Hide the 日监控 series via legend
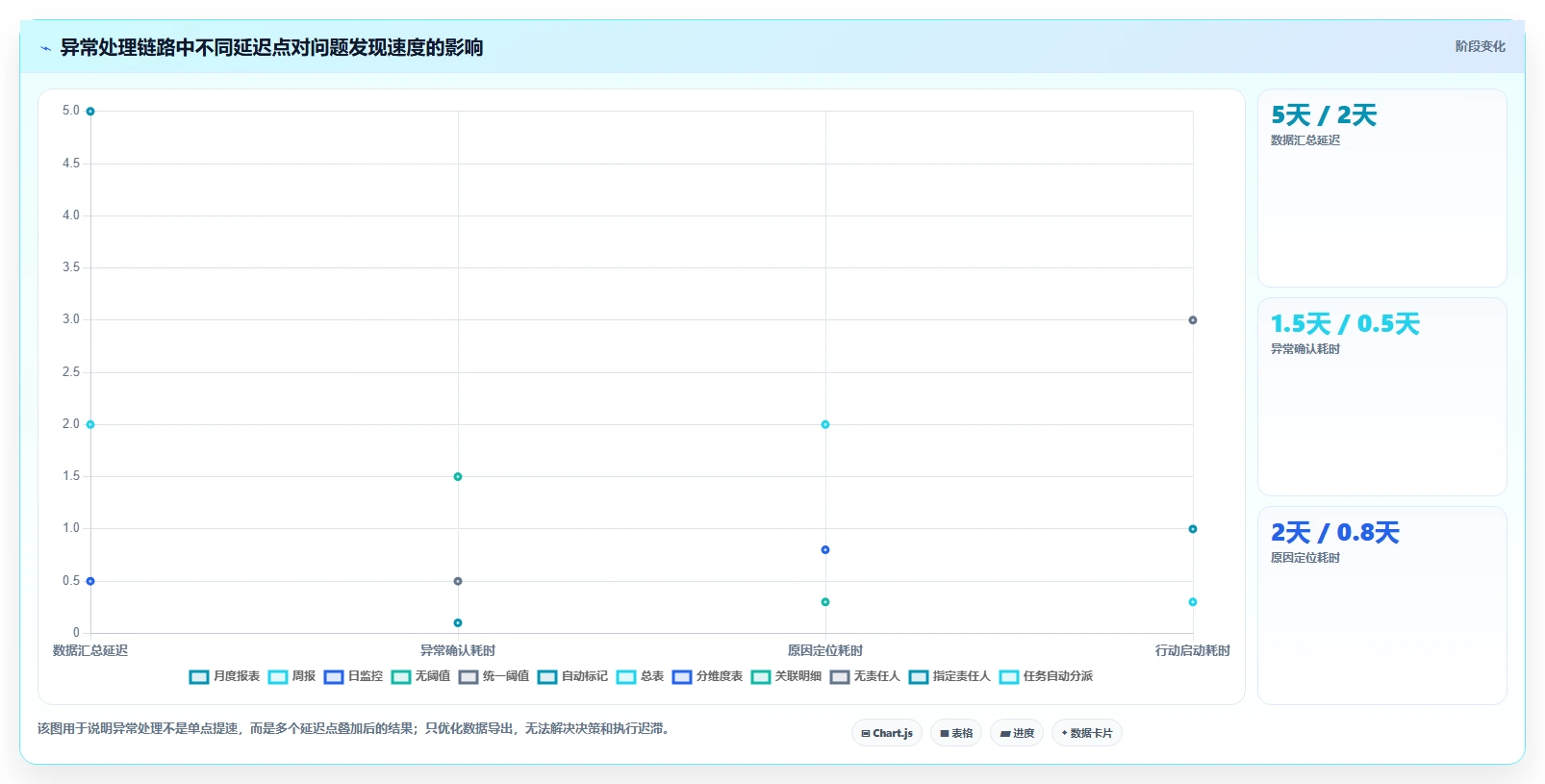1545x784 pixels. (x=354, y=676)
